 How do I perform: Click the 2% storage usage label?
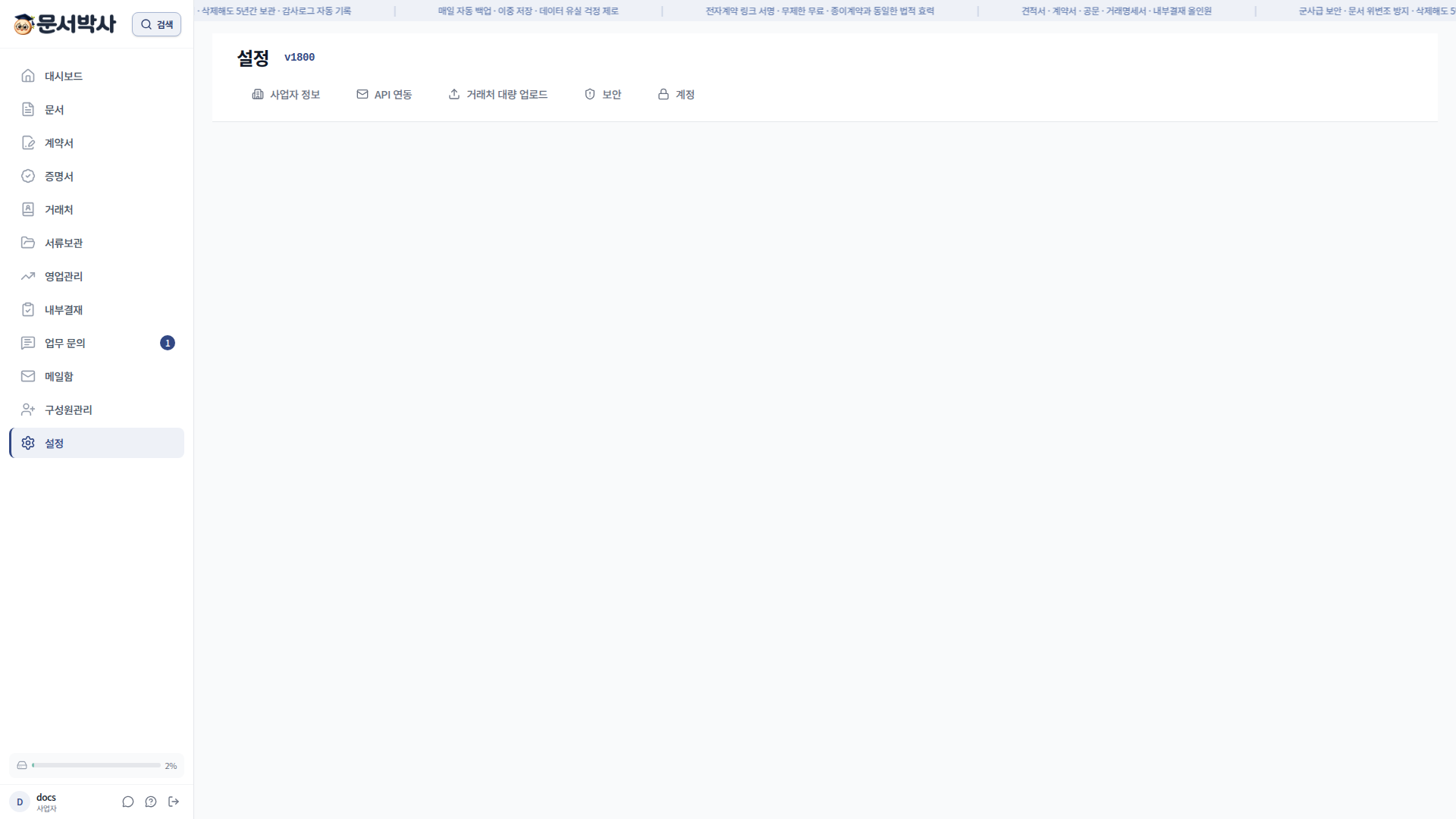171,766
